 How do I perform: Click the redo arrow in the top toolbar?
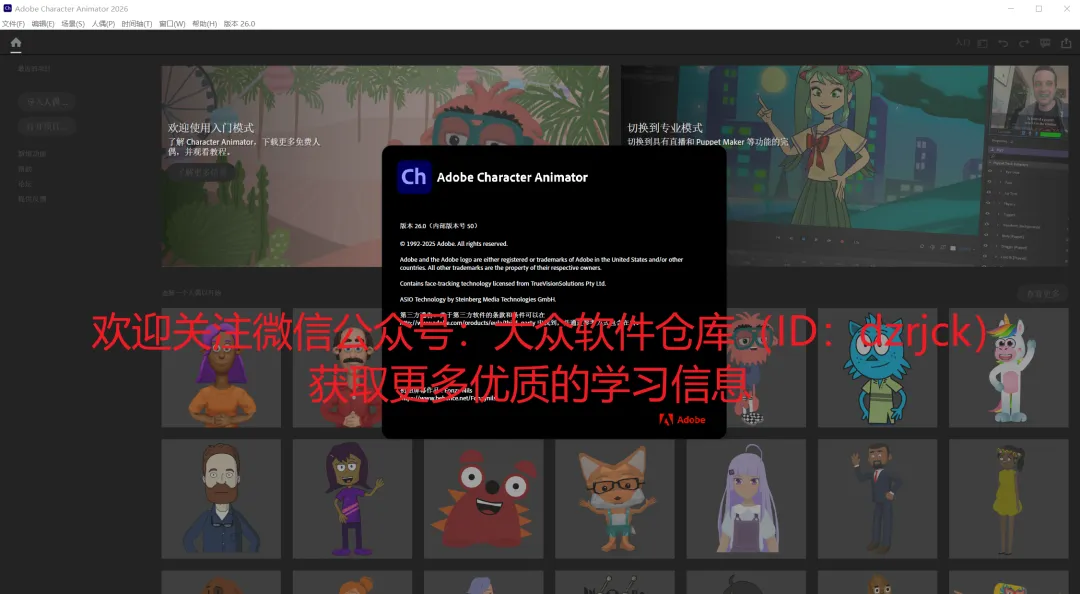(x=1024, y=43)
